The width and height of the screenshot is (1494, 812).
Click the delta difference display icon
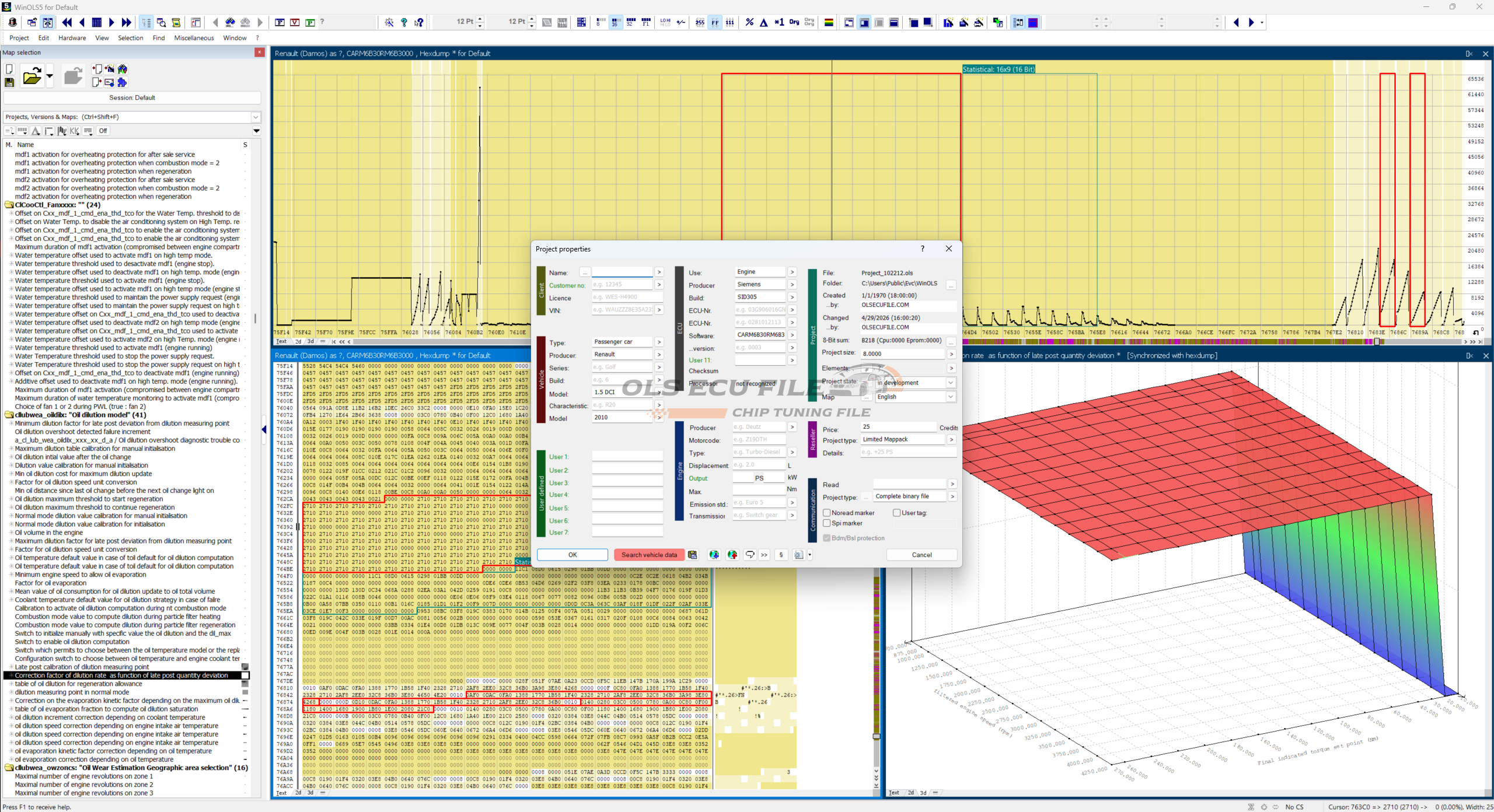click(763, 22)
